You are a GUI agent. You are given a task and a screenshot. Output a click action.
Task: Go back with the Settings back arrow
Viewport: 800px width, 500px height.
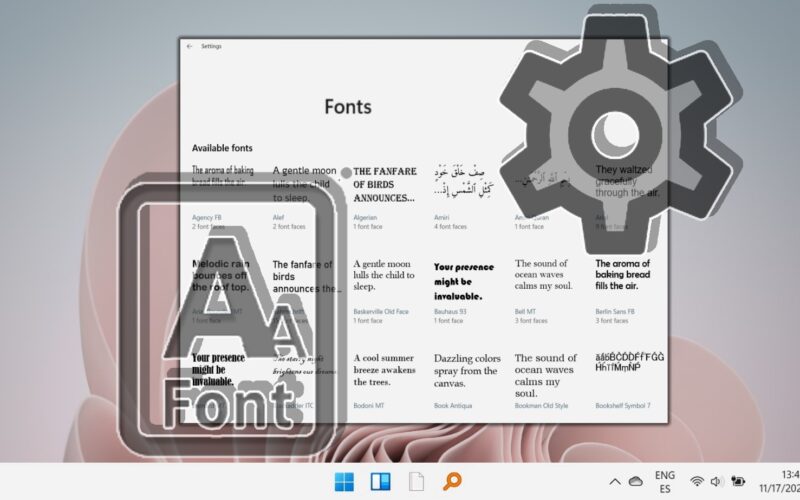point(189,46)
